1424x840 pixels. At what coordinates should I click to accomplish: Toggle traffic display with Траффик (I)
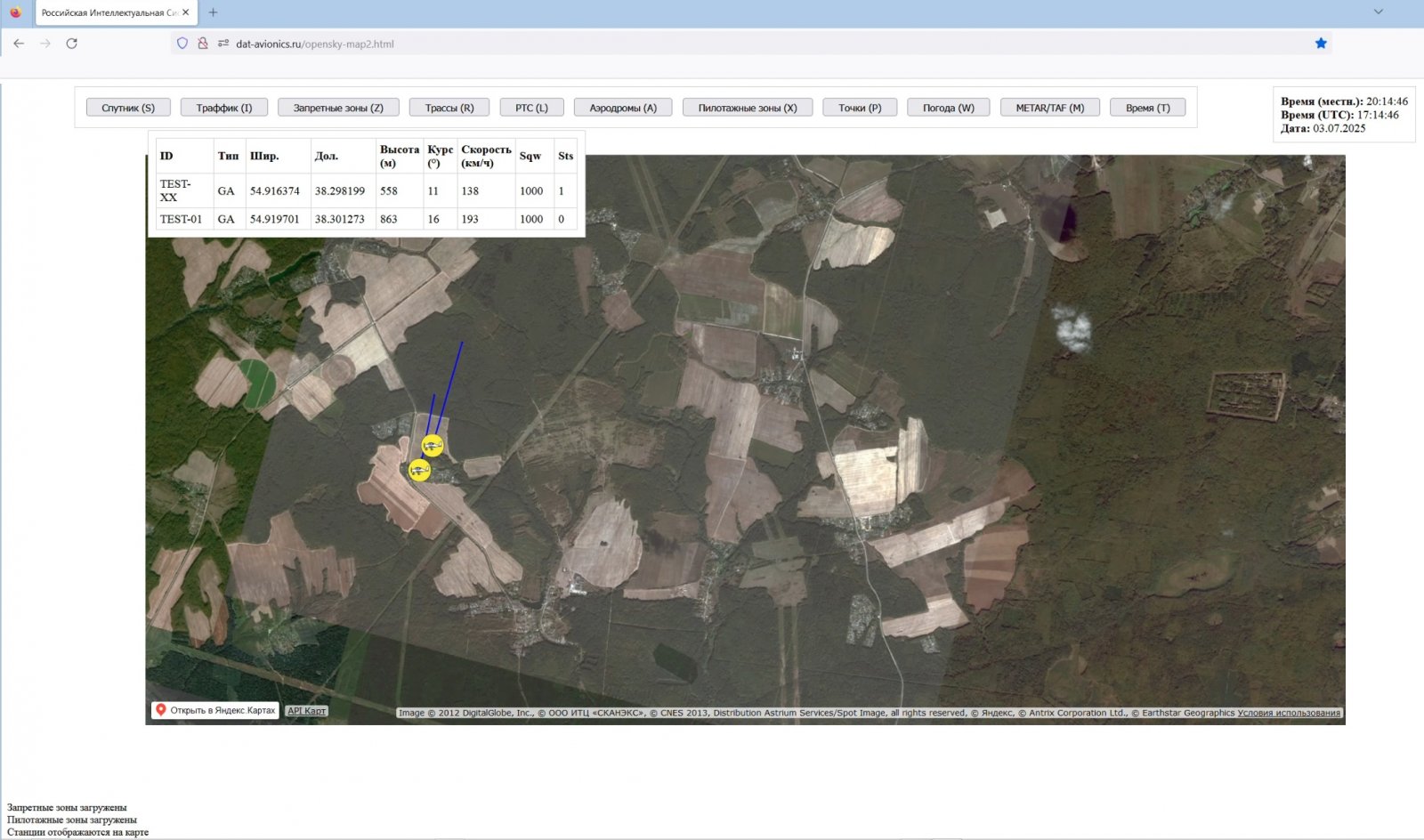pos(224,108)
